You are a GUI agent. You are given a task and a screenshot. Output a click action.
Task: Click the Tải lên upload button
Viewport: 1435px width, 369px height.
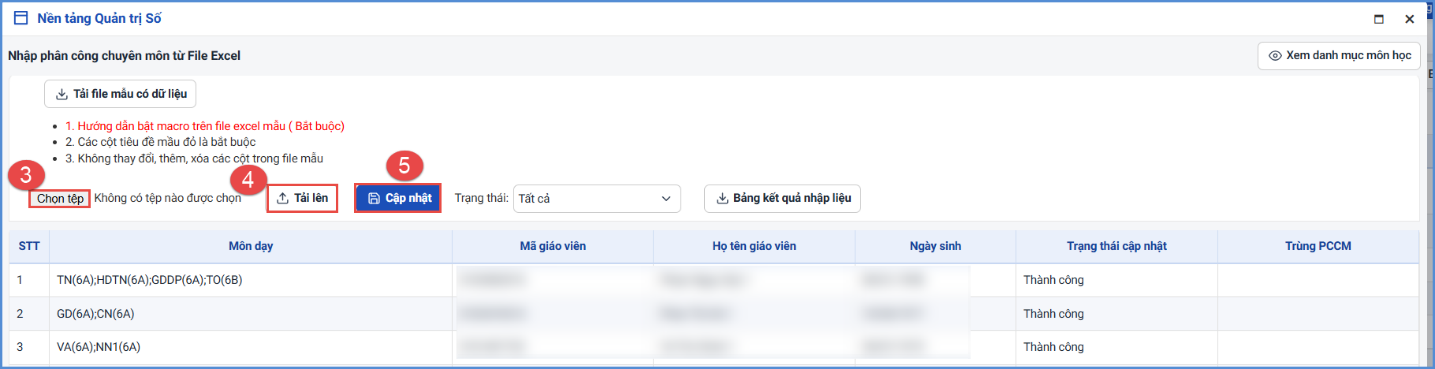pyautogui.click(x=303, y=198)
